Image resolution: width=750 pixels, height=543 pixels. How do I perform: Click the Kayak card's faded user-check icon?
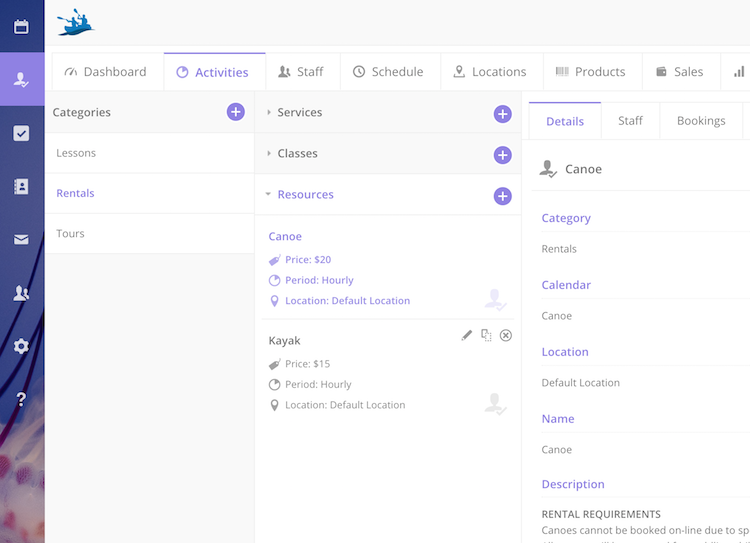click(x=496, y=404)
